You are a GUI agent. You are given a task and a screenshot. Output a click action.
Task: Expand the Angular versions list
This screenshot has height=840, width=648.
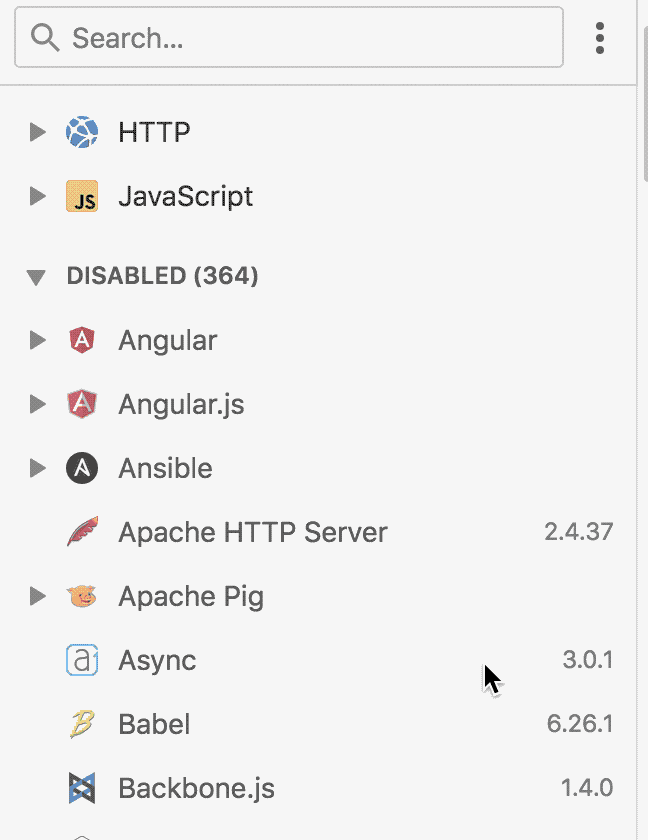pos(37,340)
